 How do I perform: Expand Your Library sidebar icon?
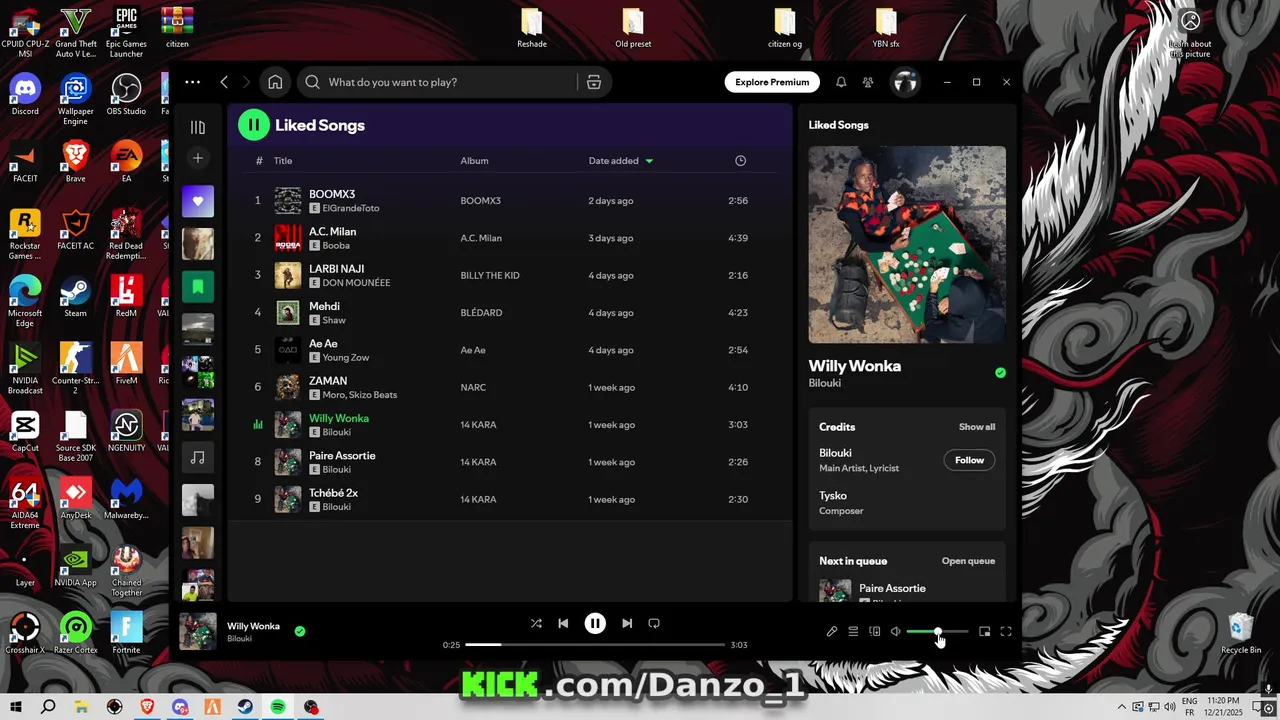[x=198, y=127]
